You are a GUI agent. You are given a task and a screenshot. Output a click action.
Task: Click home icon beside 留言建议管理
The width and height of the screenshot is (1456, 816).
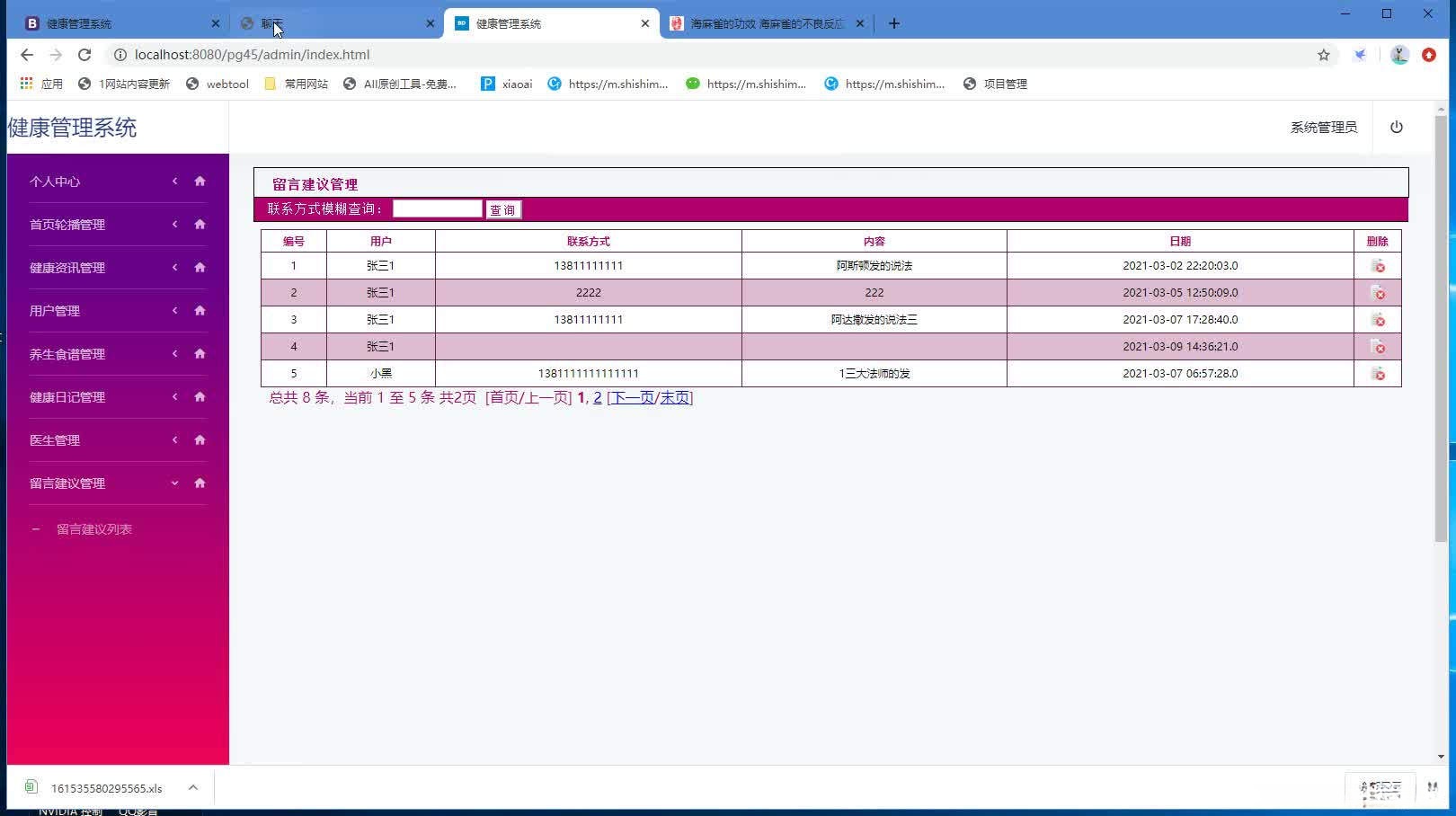(x=200, y=483)
